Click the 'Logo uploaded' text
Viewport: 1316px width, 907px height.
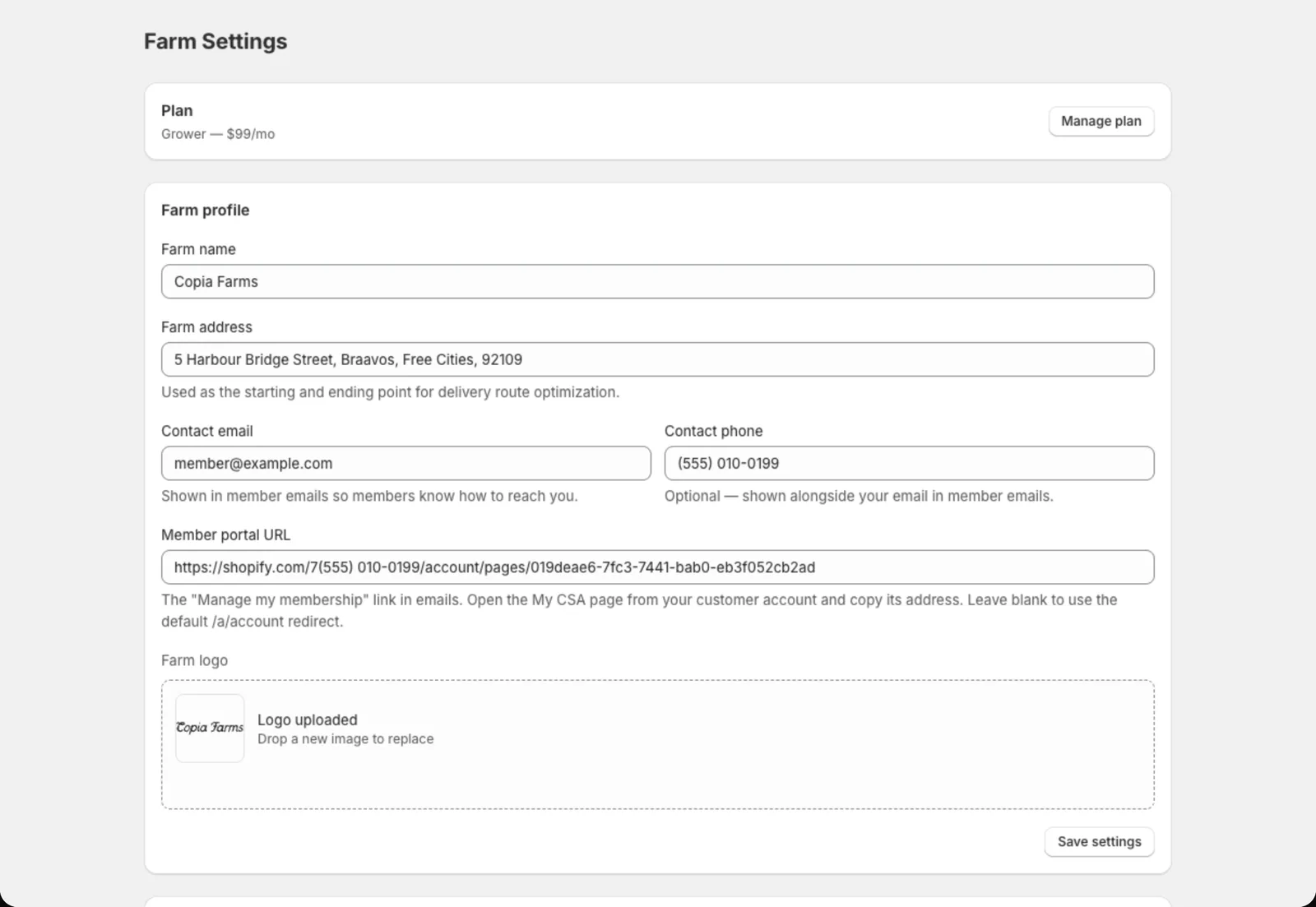click(308, 720)
